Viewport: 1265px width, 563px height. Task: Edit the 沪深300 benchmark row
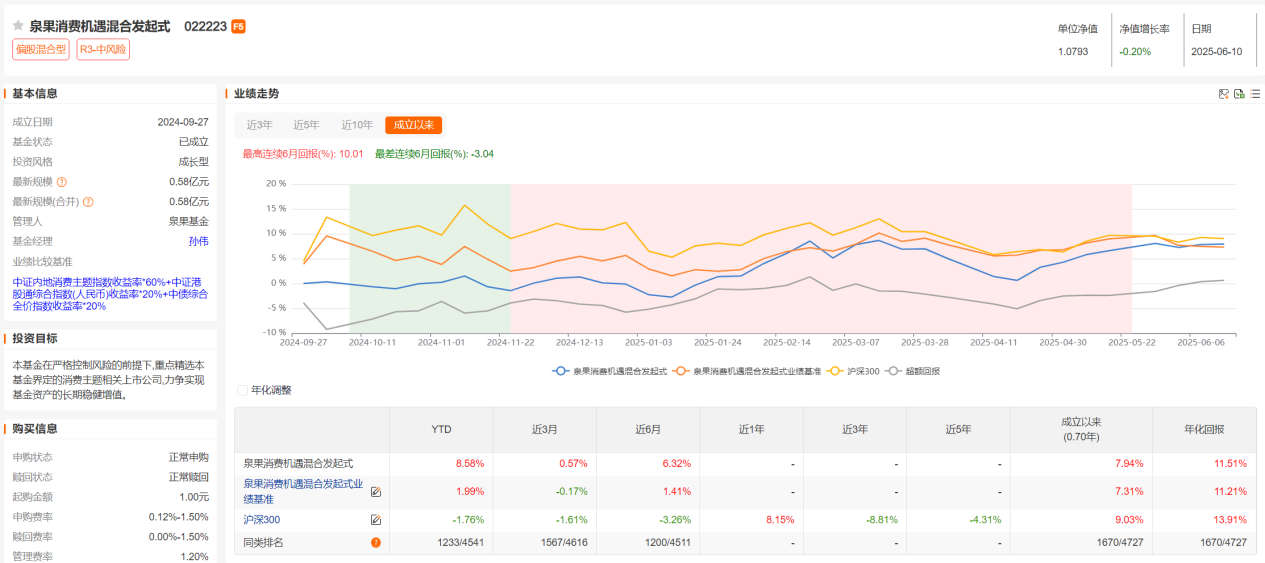[x=376, y=520]
